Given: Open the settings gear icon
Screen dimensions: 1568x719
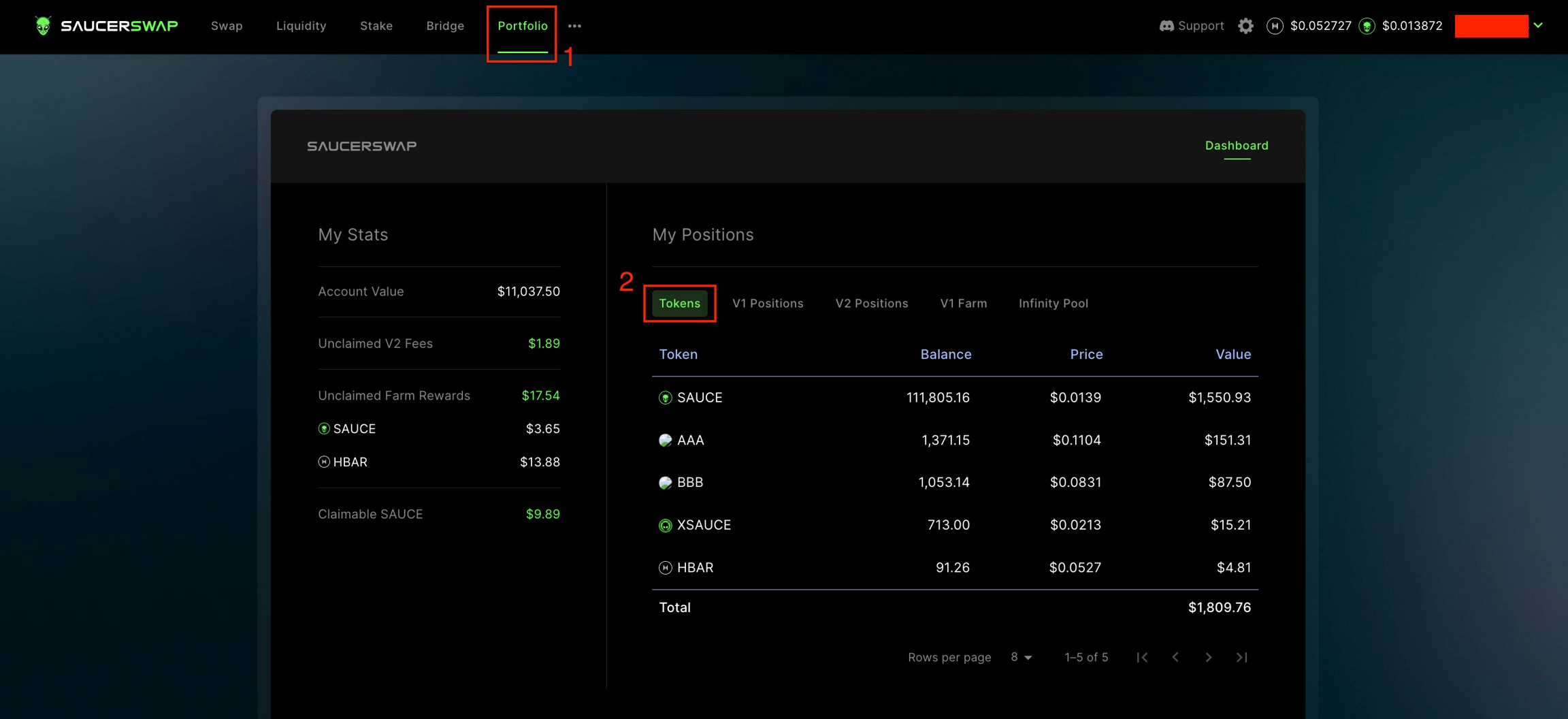Looking at the screenshot, I should pyautogui.click(x=1245, y=26).
